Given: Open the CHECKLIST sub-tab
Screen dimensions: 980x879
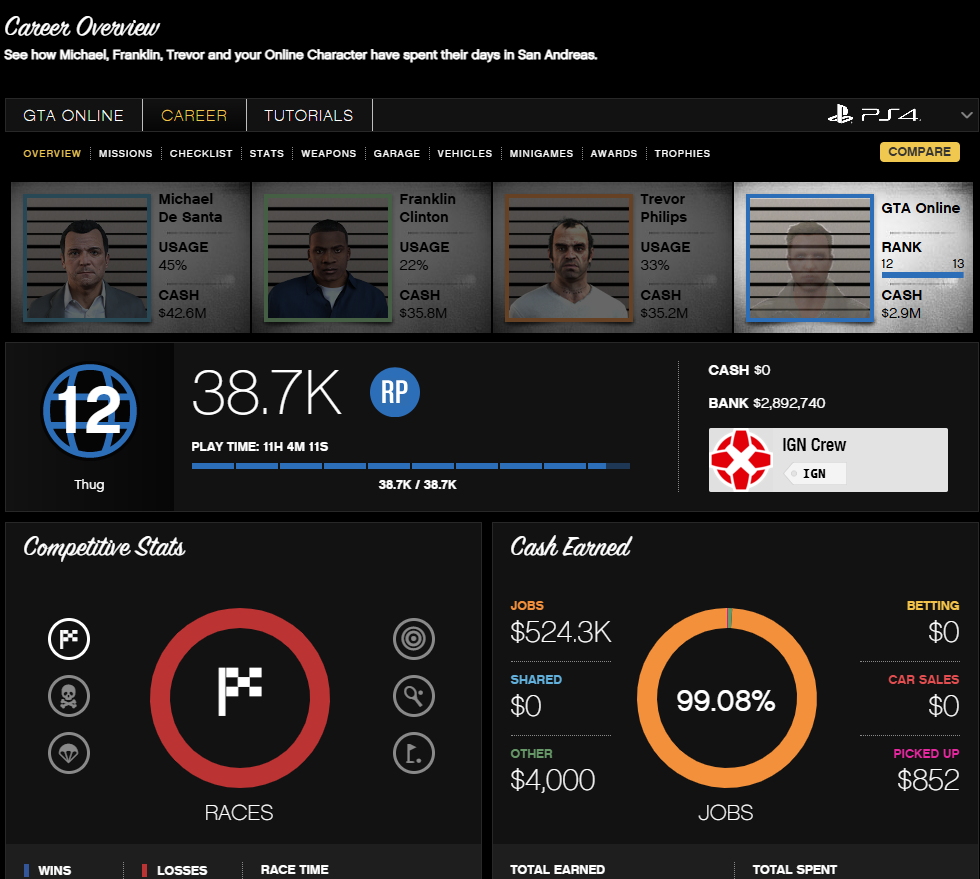Looking at the screenshot, I should click(201, 153).
